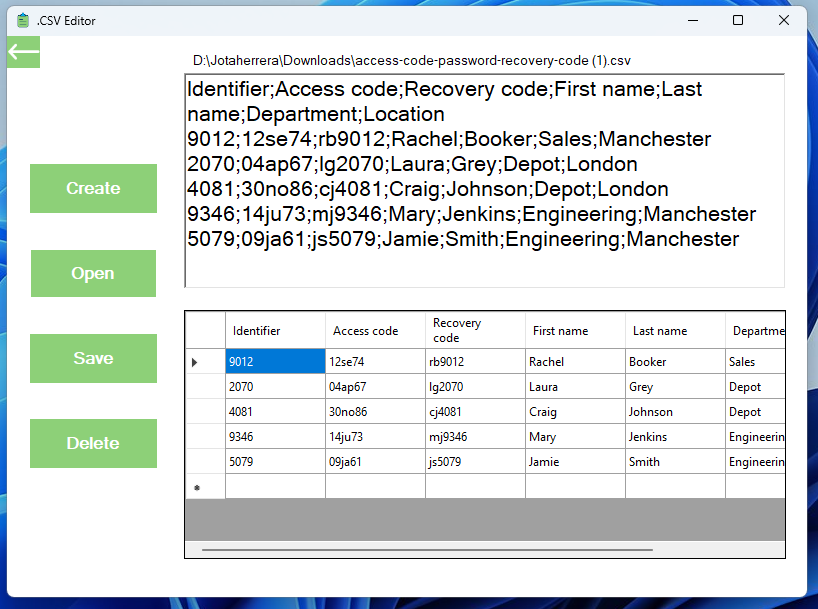Minimize the CSV Editor window
This screenshot has width=818, height=609.
click(693, 20)
